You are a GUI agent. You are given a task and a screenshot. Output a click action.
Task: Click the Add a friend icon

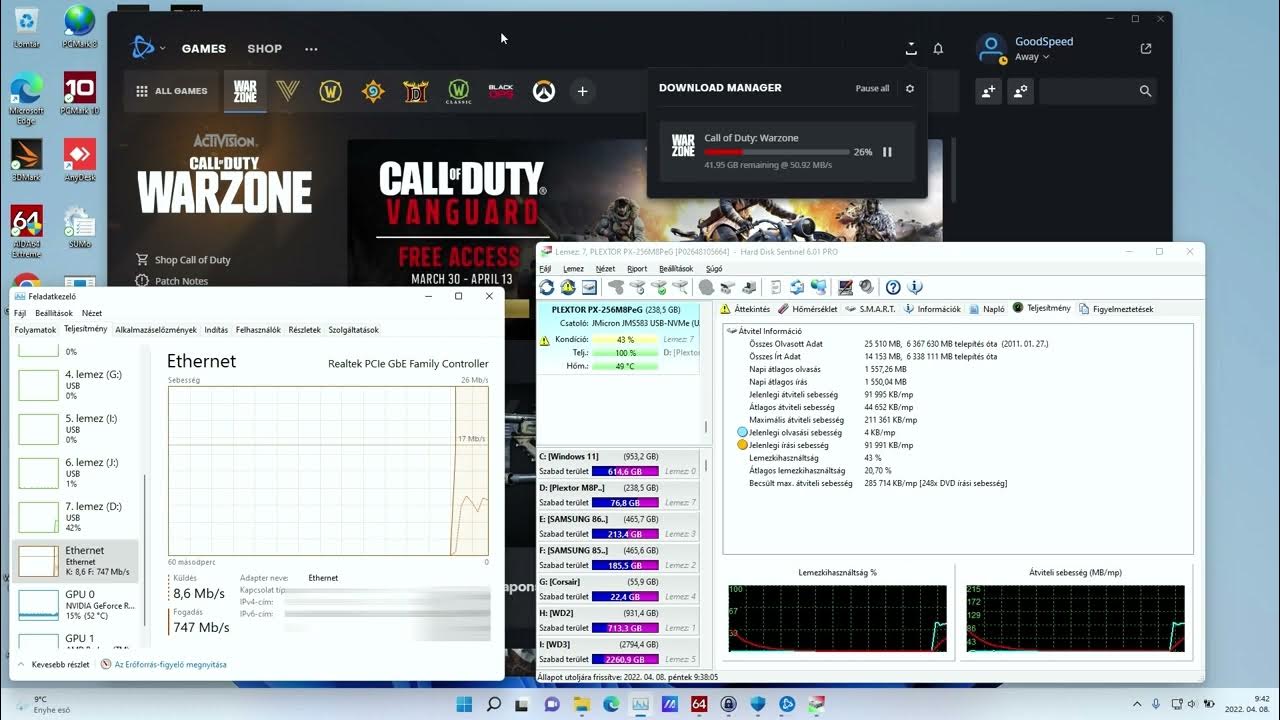point(988,91)
